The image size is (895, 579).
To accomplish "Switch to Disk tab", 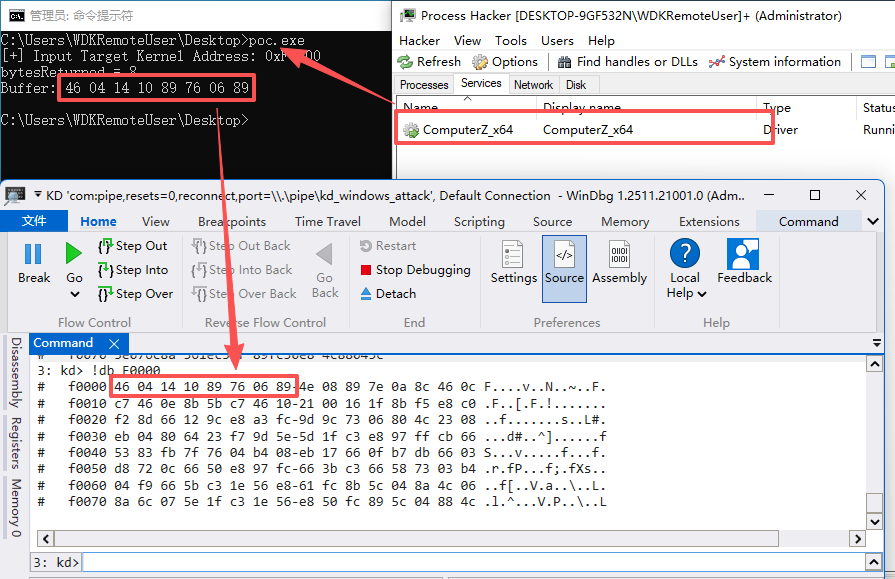I will (576, 85).
